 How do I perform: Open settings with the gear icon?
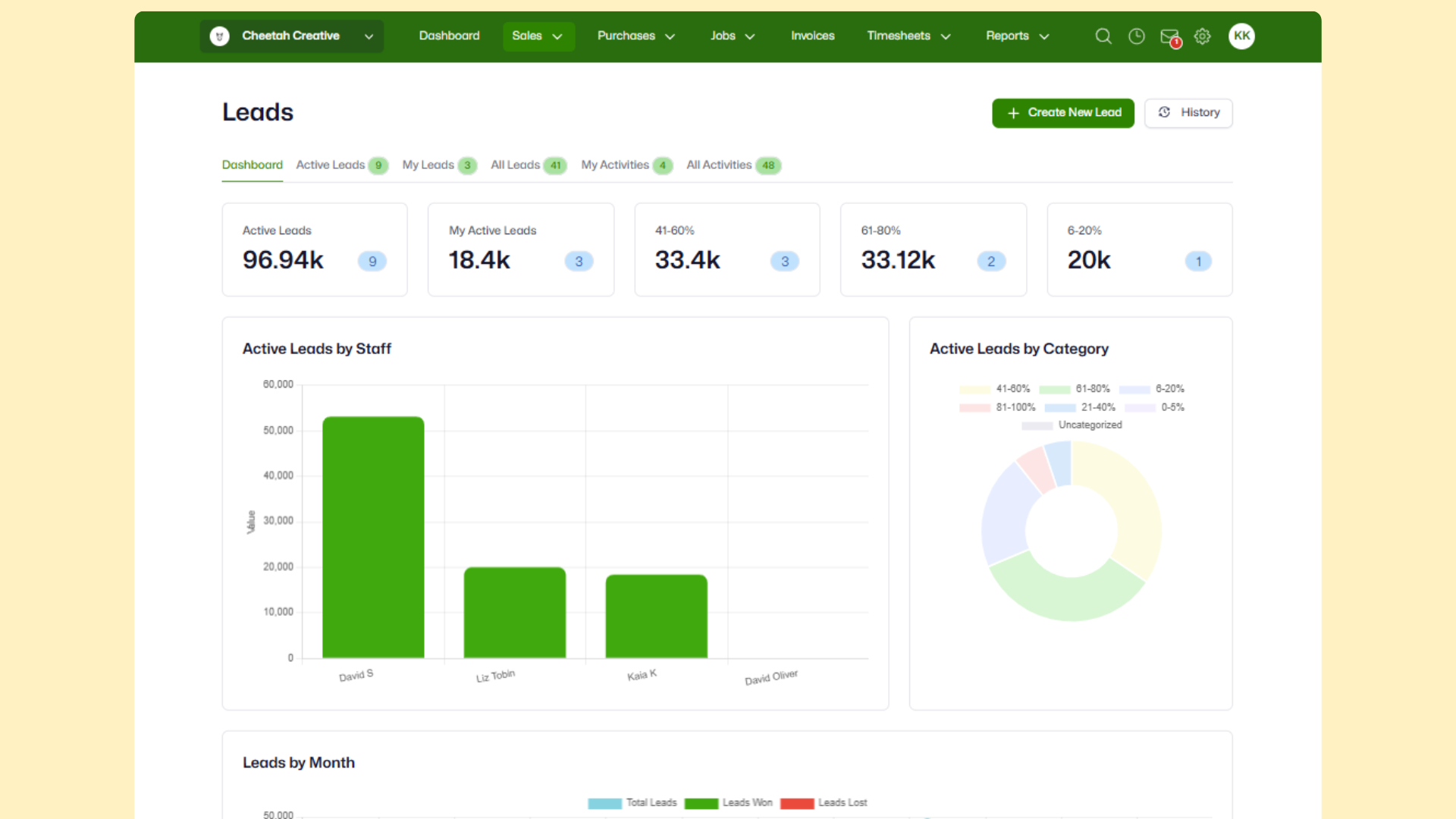[x=1202, y=36]
